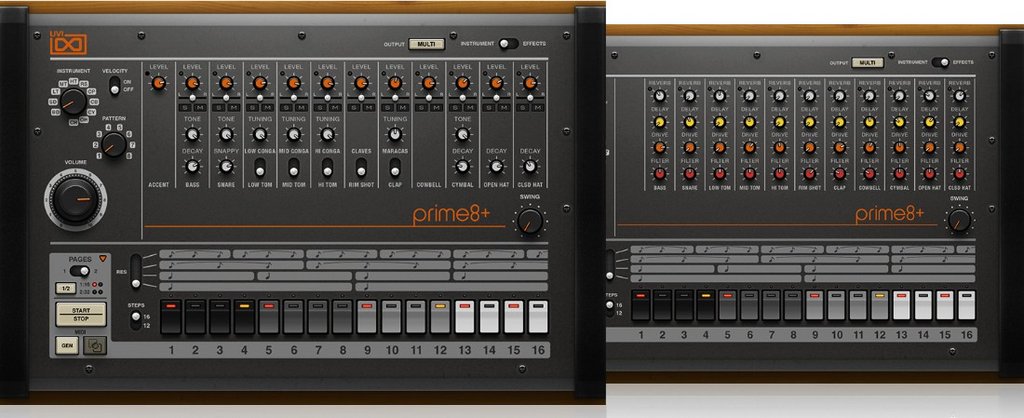
Task: Click the Bass Tone knob
Action: [x=192, y=134]
